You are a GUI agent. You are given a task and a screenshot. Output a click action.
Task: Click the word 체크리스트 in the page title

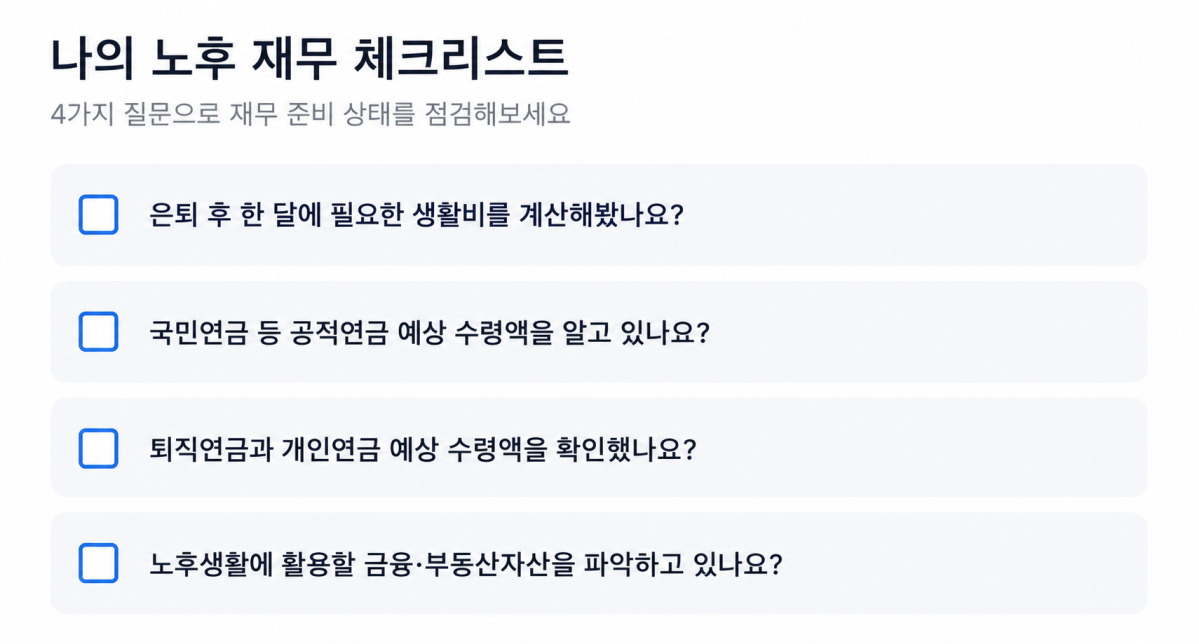point(461,57)
